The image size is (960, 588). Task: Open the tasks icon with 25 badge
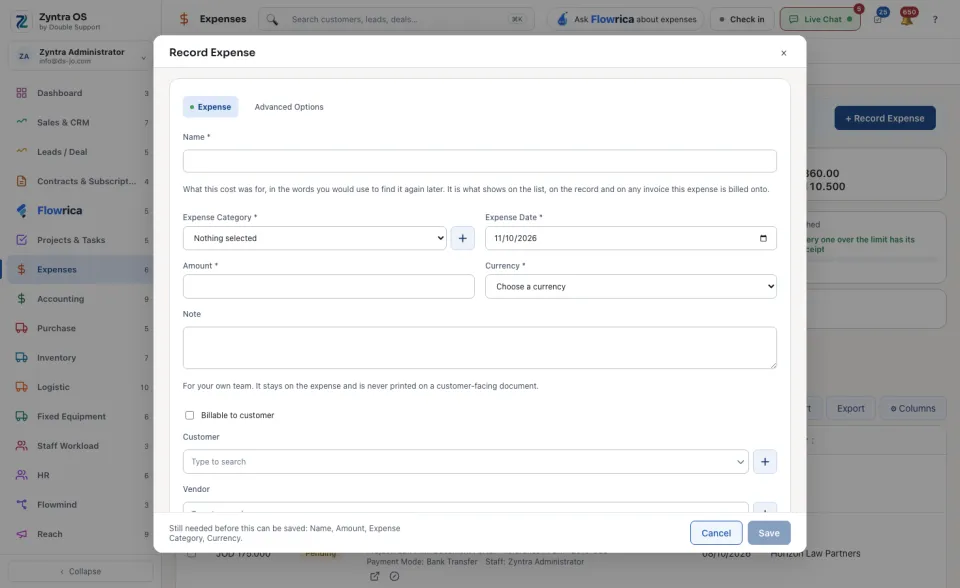point(879,19)
